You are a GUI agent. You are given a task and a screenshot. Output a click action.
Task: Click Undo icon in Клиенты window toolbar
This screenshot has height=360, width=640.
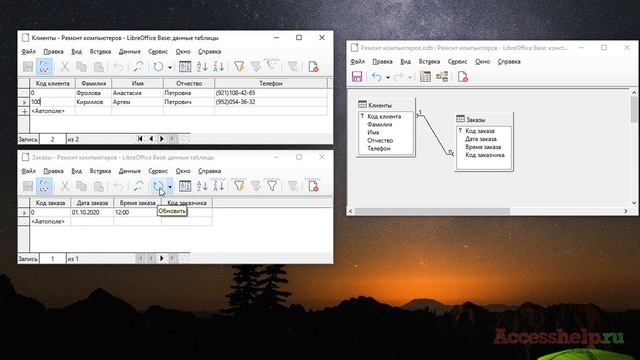118,67
